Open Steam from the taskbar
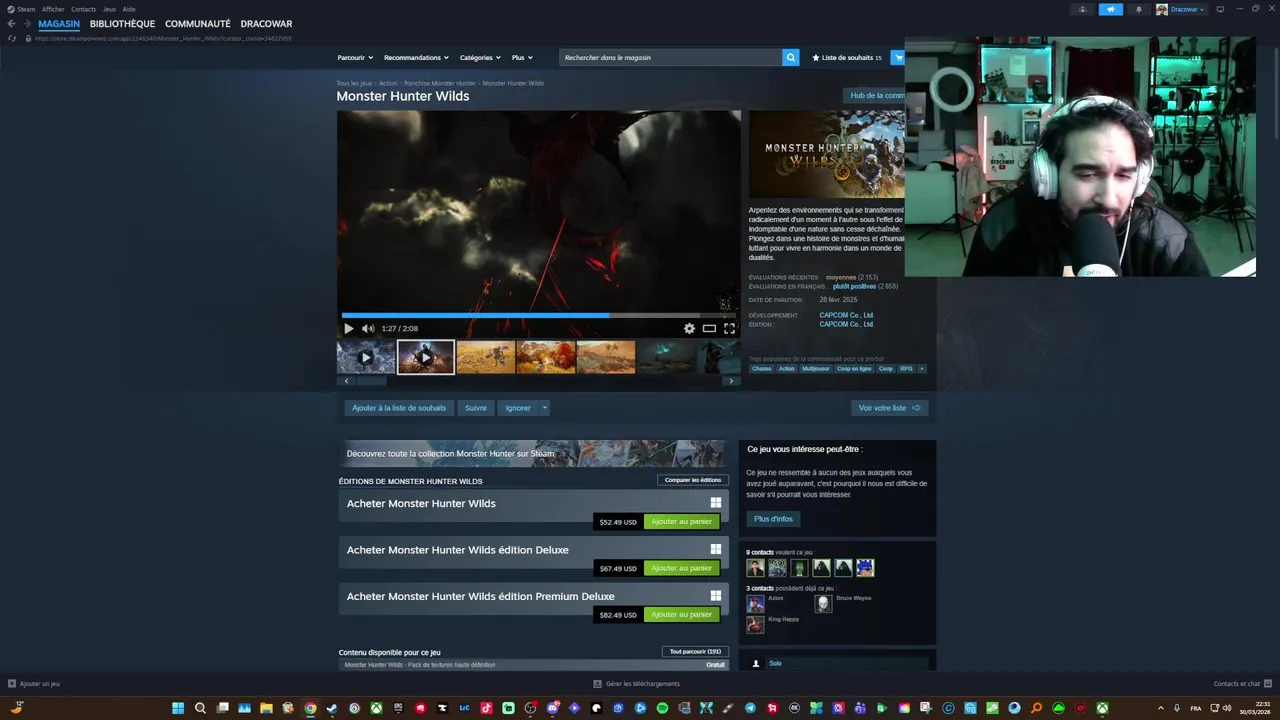 click(332, 708)
